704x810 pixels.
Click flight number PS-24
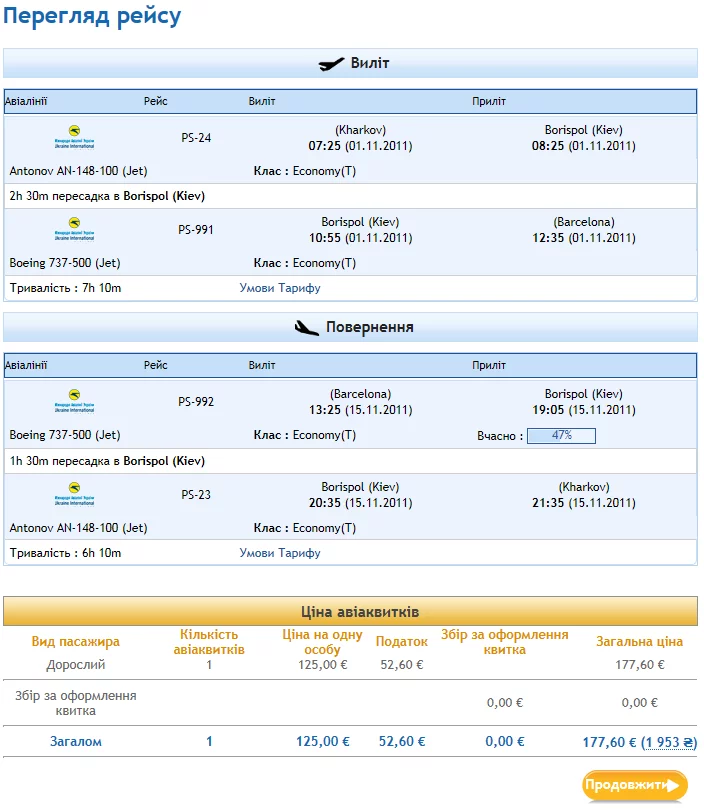[196, 137]
